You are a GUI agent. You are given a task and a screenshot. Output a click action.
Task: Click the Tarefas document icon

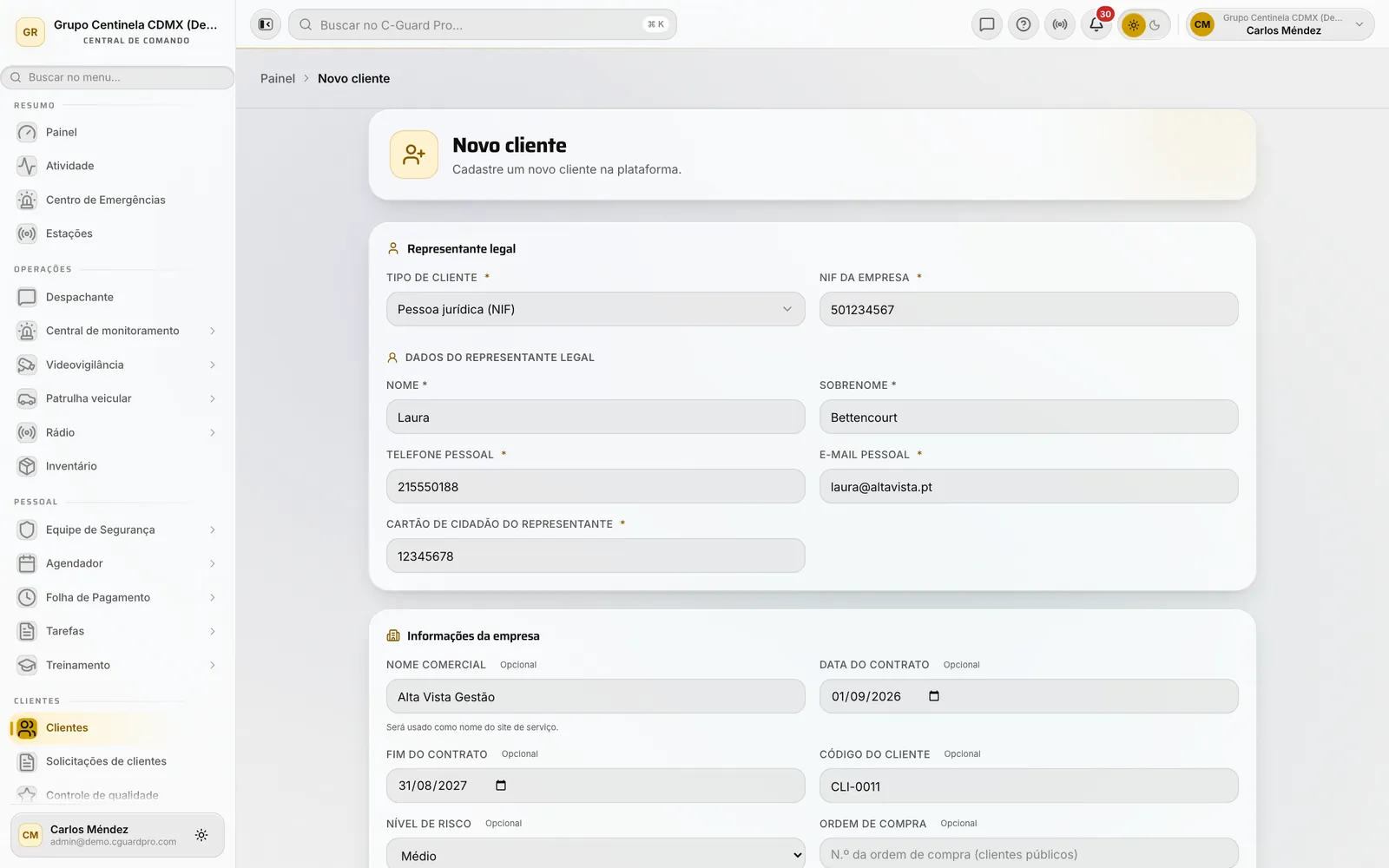click(x=27, y=631)
